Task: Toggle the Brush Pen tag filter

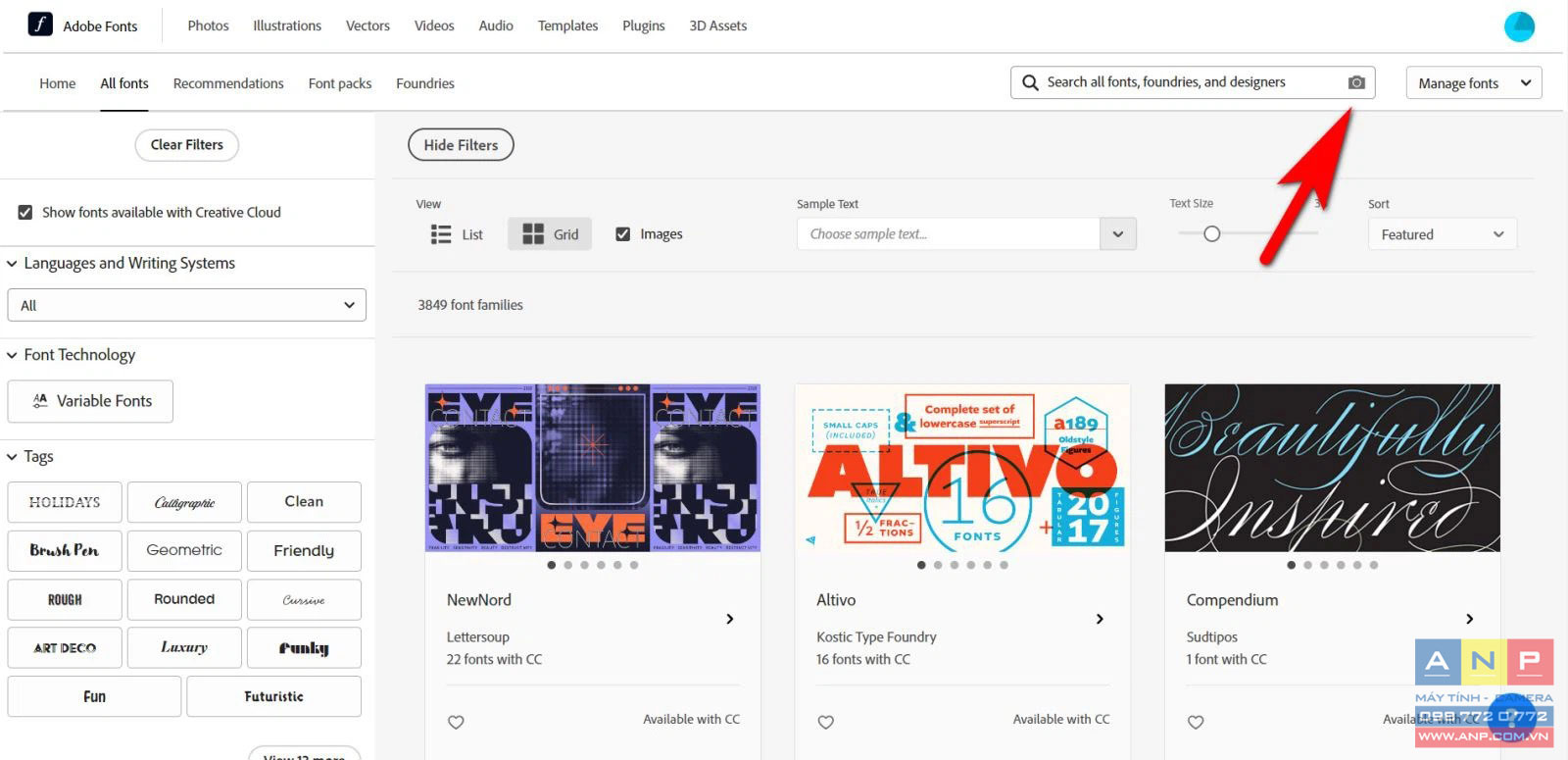Action: click(65, 550)
